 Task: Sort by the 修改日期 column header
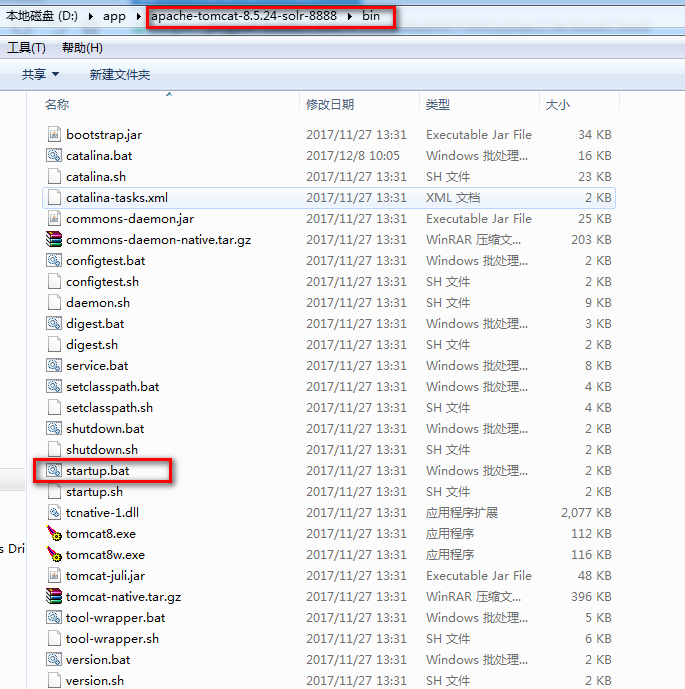[x=330, y=105]
